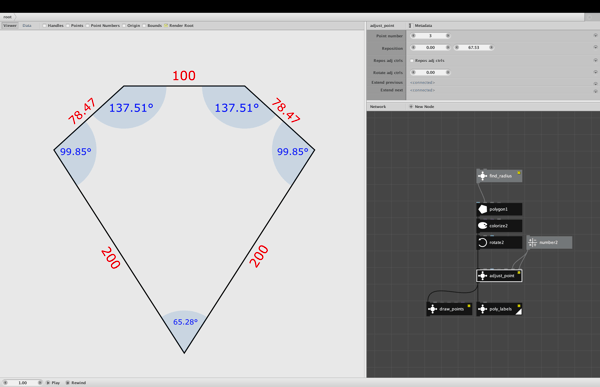This screenshot has width=600, height=387.
Task: Increase the Reposition y value 67.53
Action: tap(491, 47)
